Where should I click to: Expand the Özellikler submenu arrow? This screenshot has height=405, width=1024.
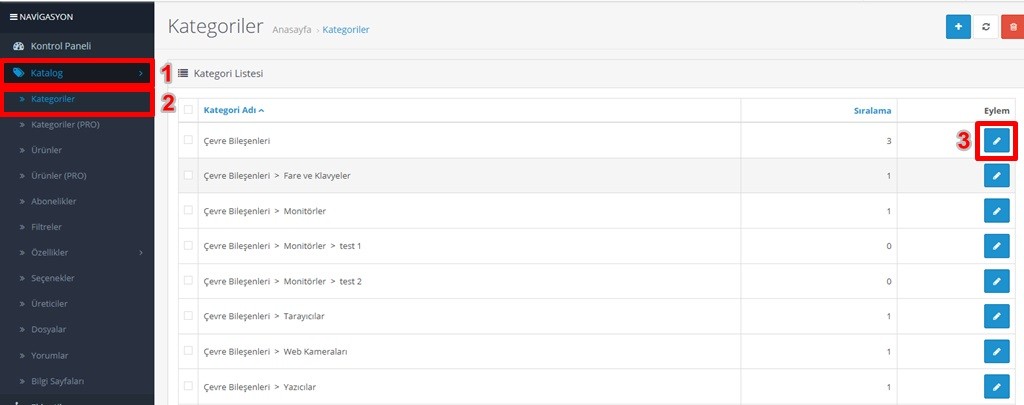point(141,253)
